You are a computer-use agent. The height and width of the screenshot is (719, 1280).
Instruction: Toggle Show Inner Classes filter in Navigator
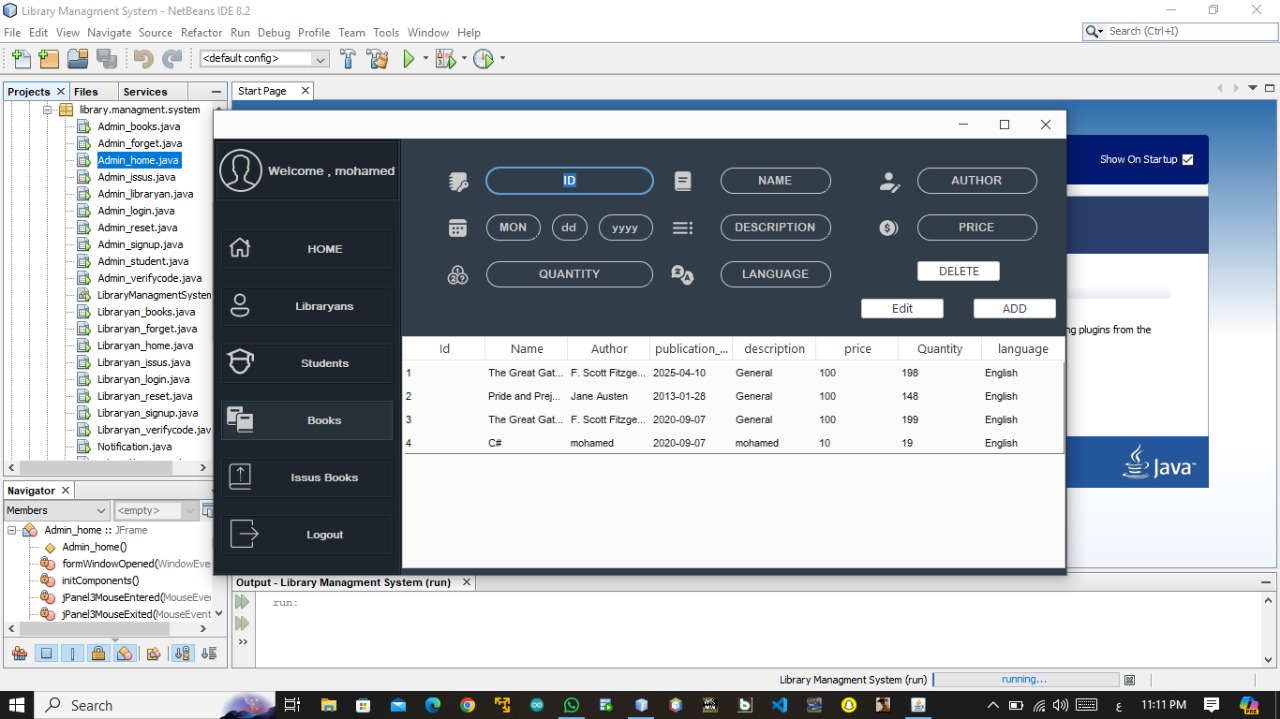124,653
